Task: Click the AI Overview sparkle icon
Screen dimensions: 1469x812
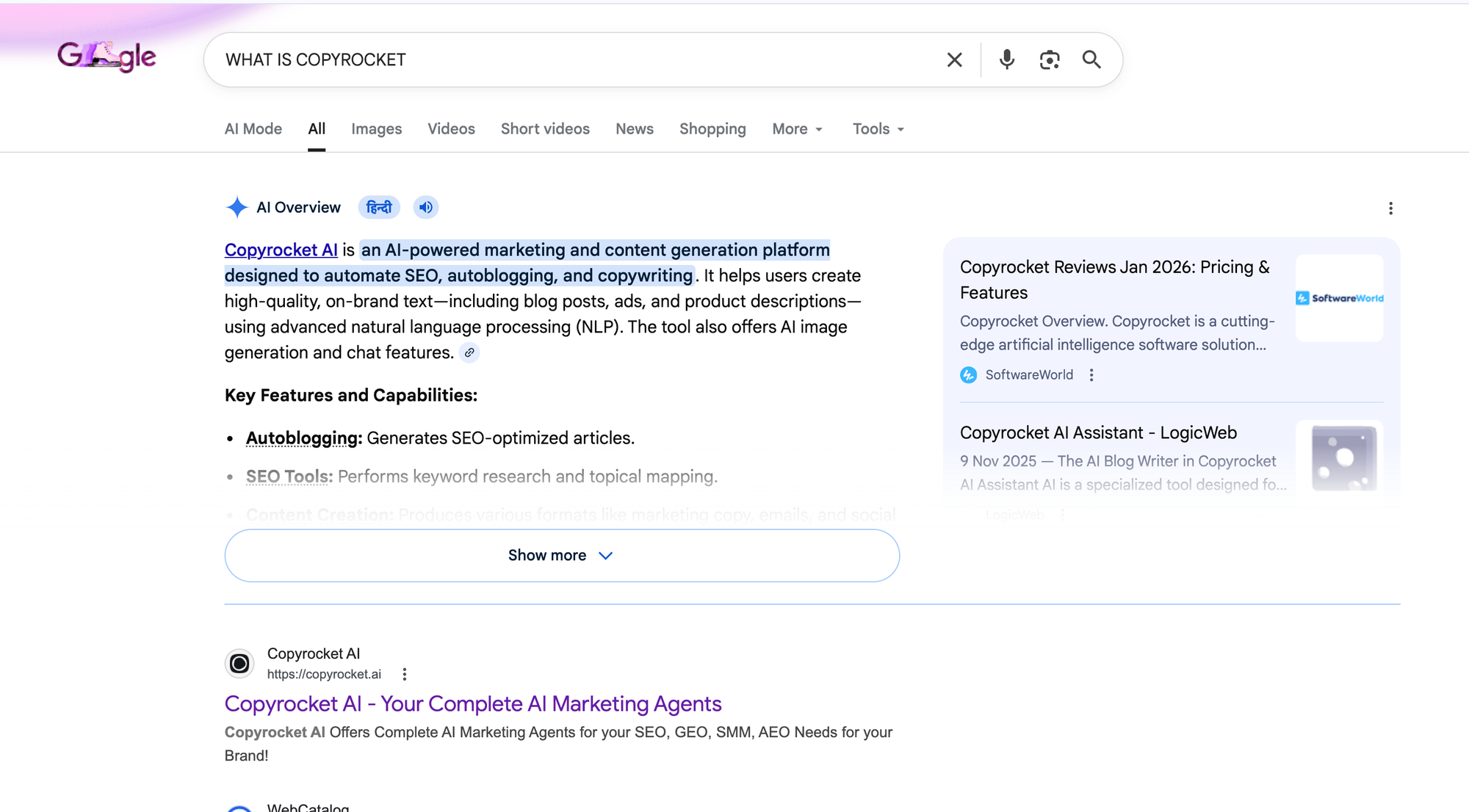Action: [x=237, y=207]
